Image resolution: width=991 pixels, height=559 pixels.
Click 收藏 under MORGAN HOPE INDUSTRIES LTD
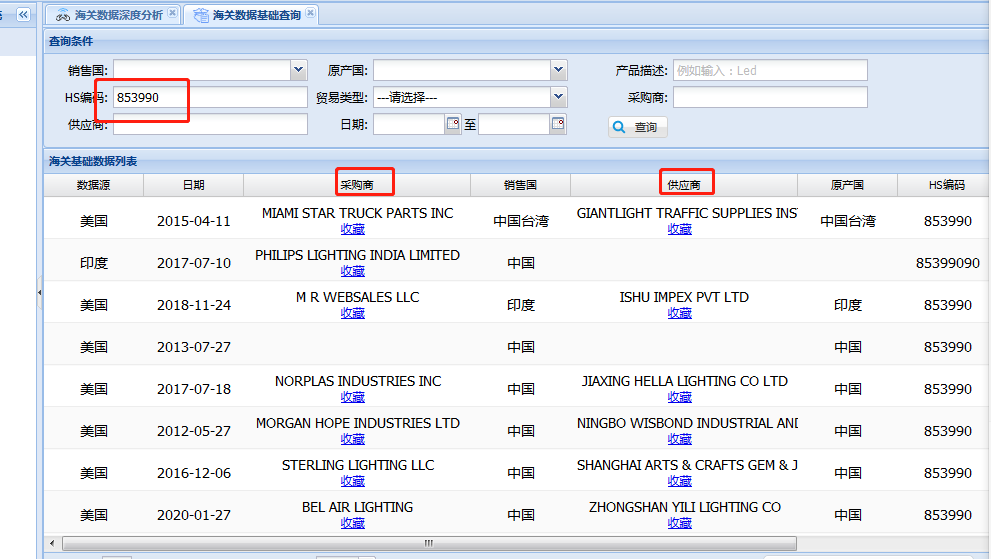click(x=353, y=439)
